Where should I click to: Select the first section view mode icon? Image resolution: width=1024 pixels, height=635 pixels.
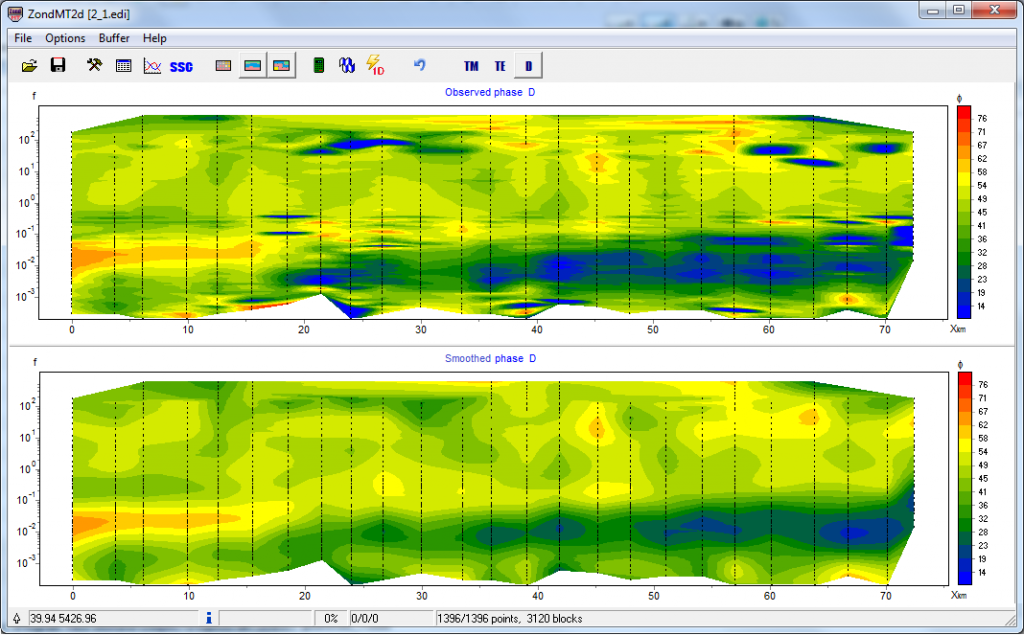tap(225, 66)
